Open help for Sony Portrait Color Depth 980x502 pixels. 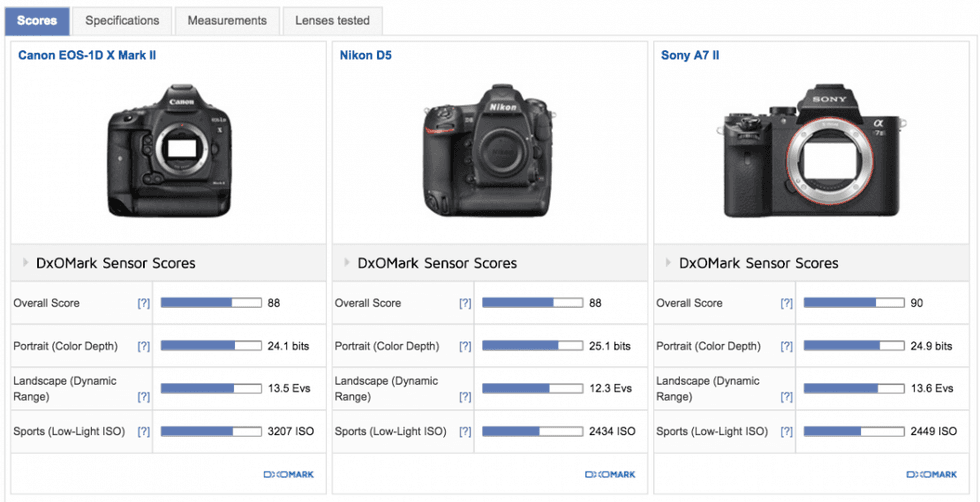[787, 346]
